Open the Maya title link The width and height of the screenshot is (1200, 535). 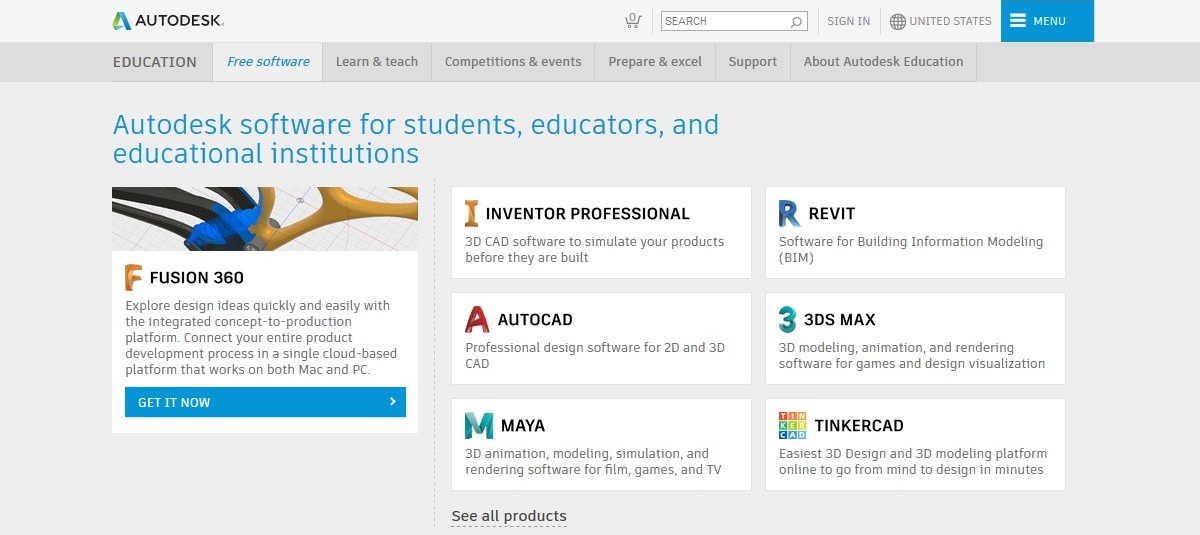pyautogui.click(x=523, y=426)
